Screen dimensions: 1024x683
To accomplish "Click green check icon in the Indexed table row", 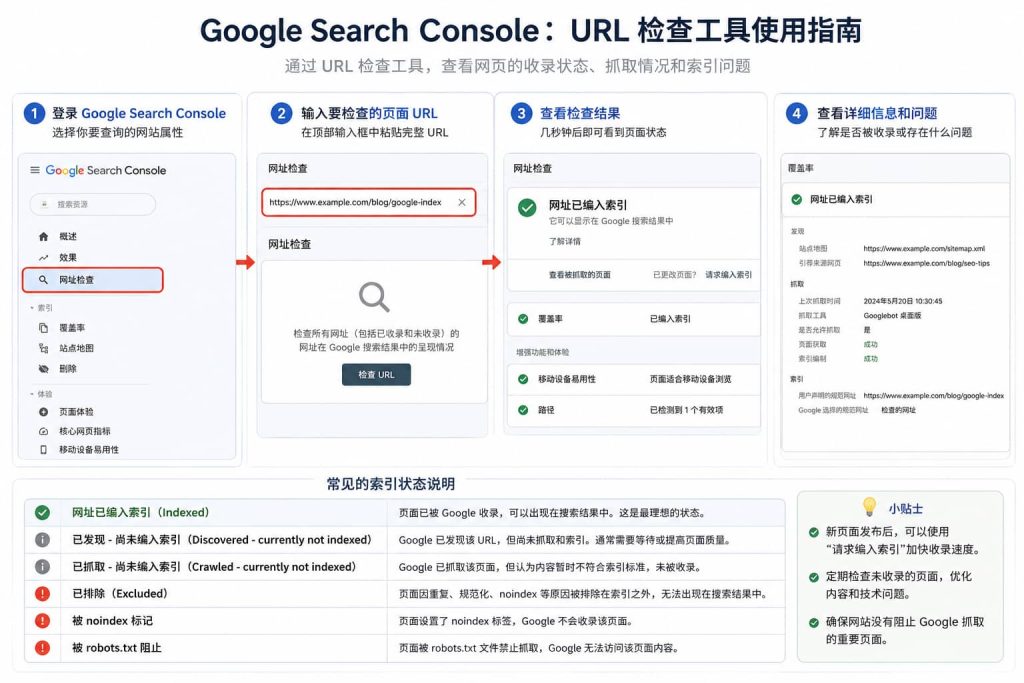I will coord(42,513).
